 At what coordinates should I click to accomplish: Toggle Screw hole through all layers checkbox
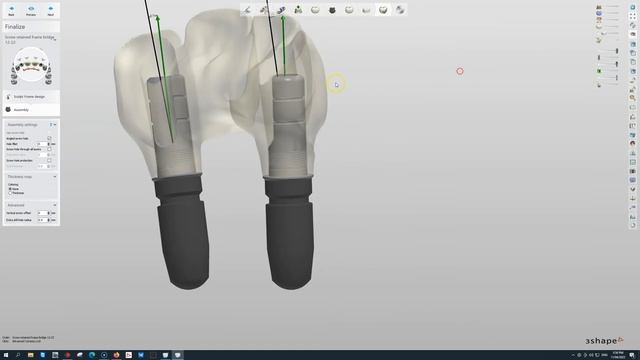[x=49, y=149]
